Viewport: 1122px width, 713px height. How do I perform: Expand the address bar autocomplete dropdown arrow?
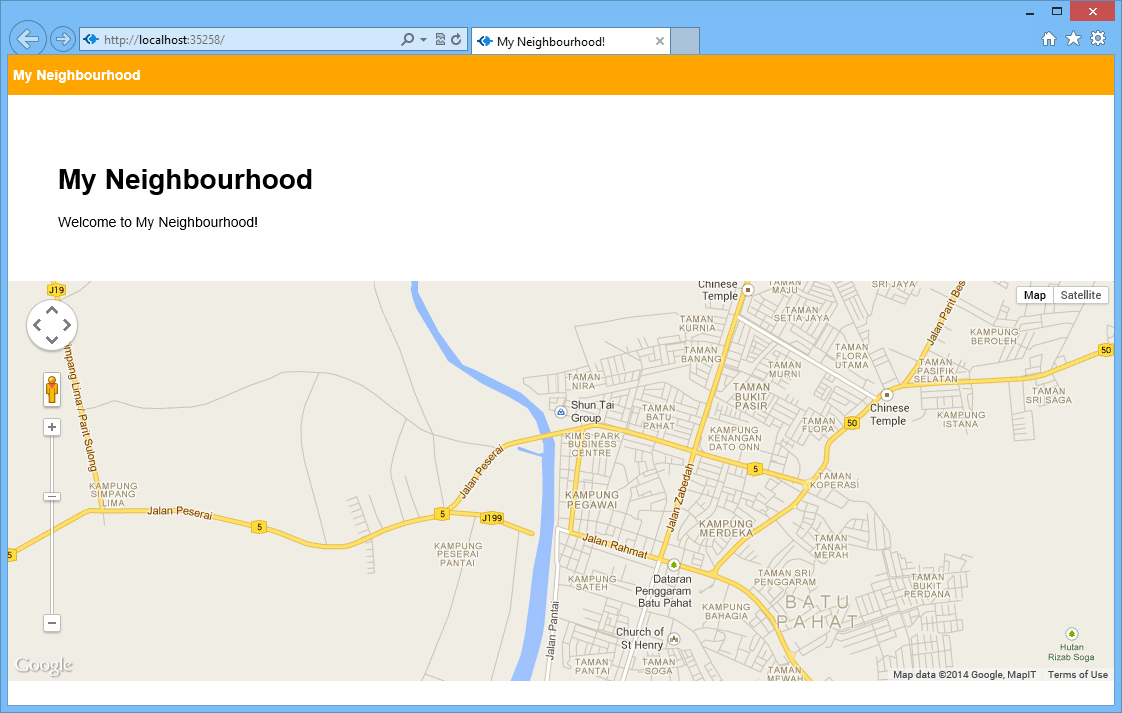(x=424, y=40)
